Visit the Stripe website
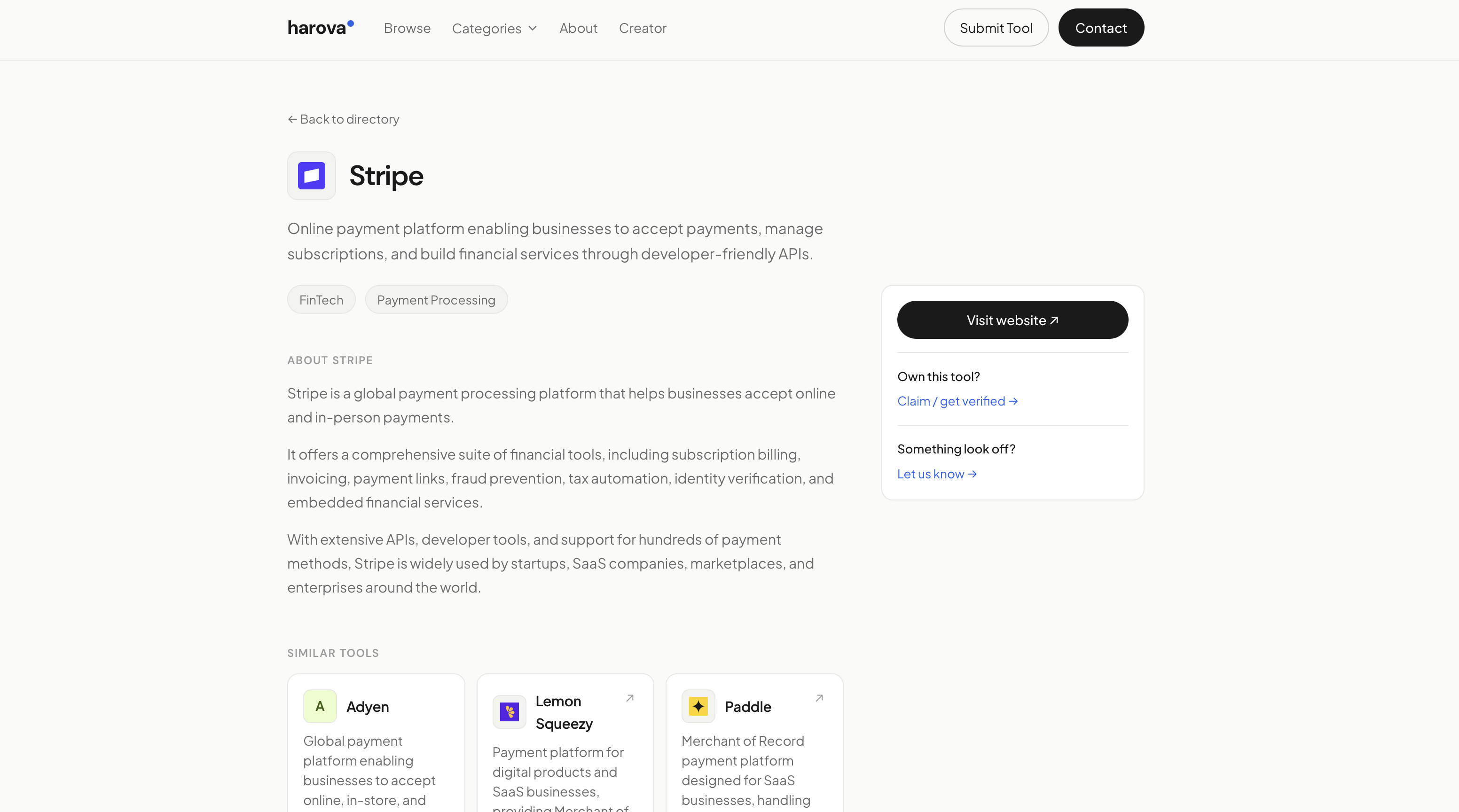1459x812 pixels. point(1012,320)
